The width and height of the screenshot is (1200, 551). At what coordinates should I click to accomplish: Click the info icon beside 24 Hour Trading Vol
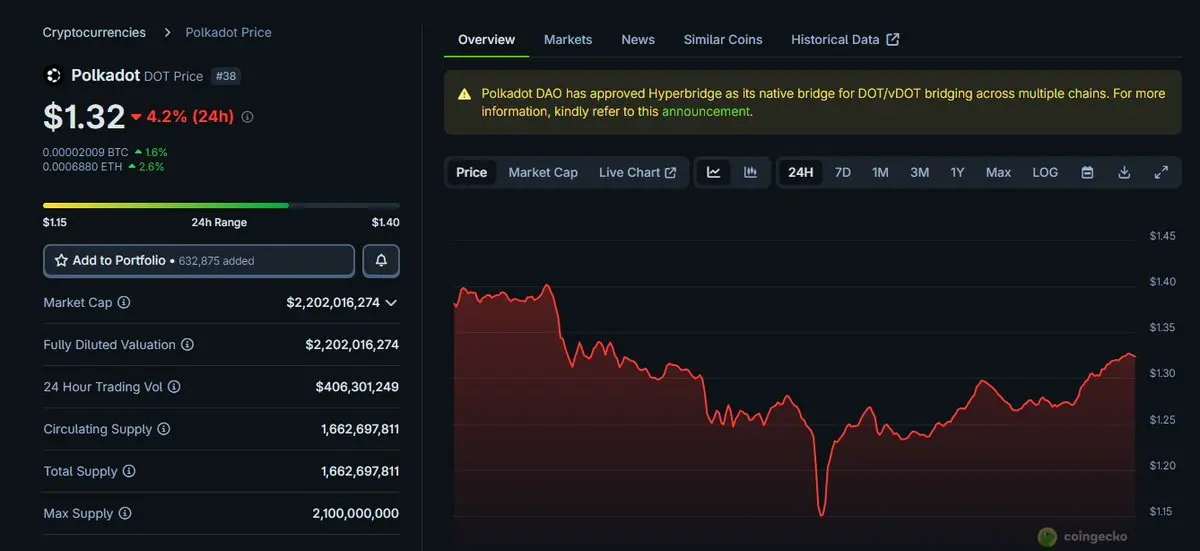[x=173, y=387]
